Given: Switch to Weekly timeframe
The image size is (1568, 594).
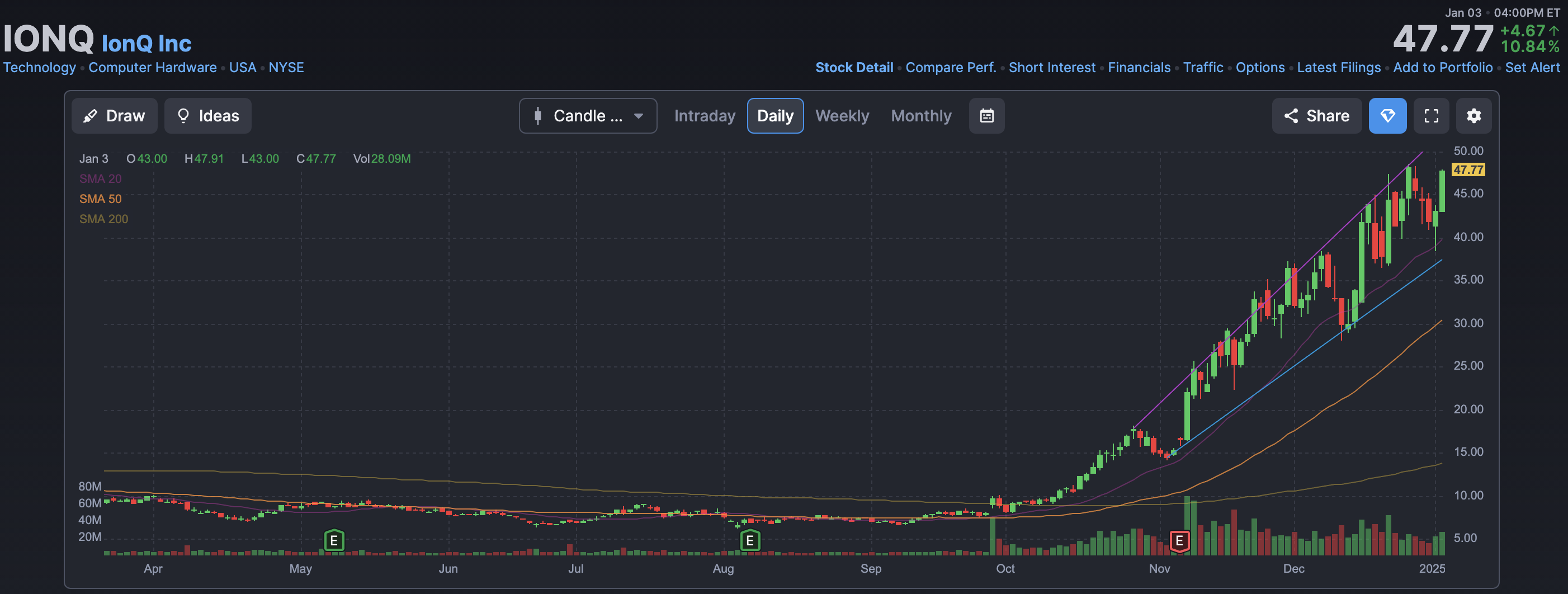Looking at the screenshot, I should (842, 116).
